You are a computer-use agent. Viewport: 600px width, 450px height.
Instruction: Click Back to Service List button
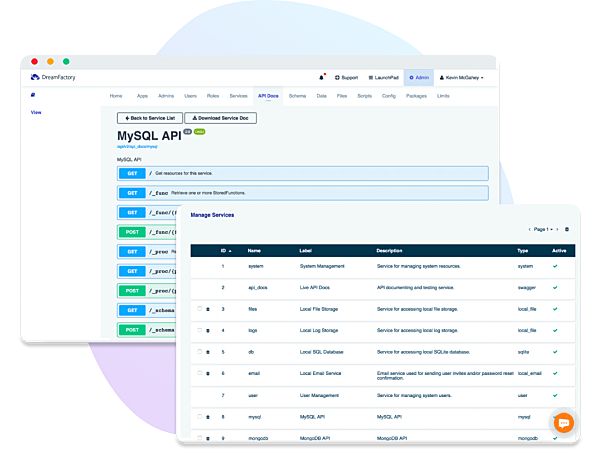pyautogui.click(x=150, y=118)
